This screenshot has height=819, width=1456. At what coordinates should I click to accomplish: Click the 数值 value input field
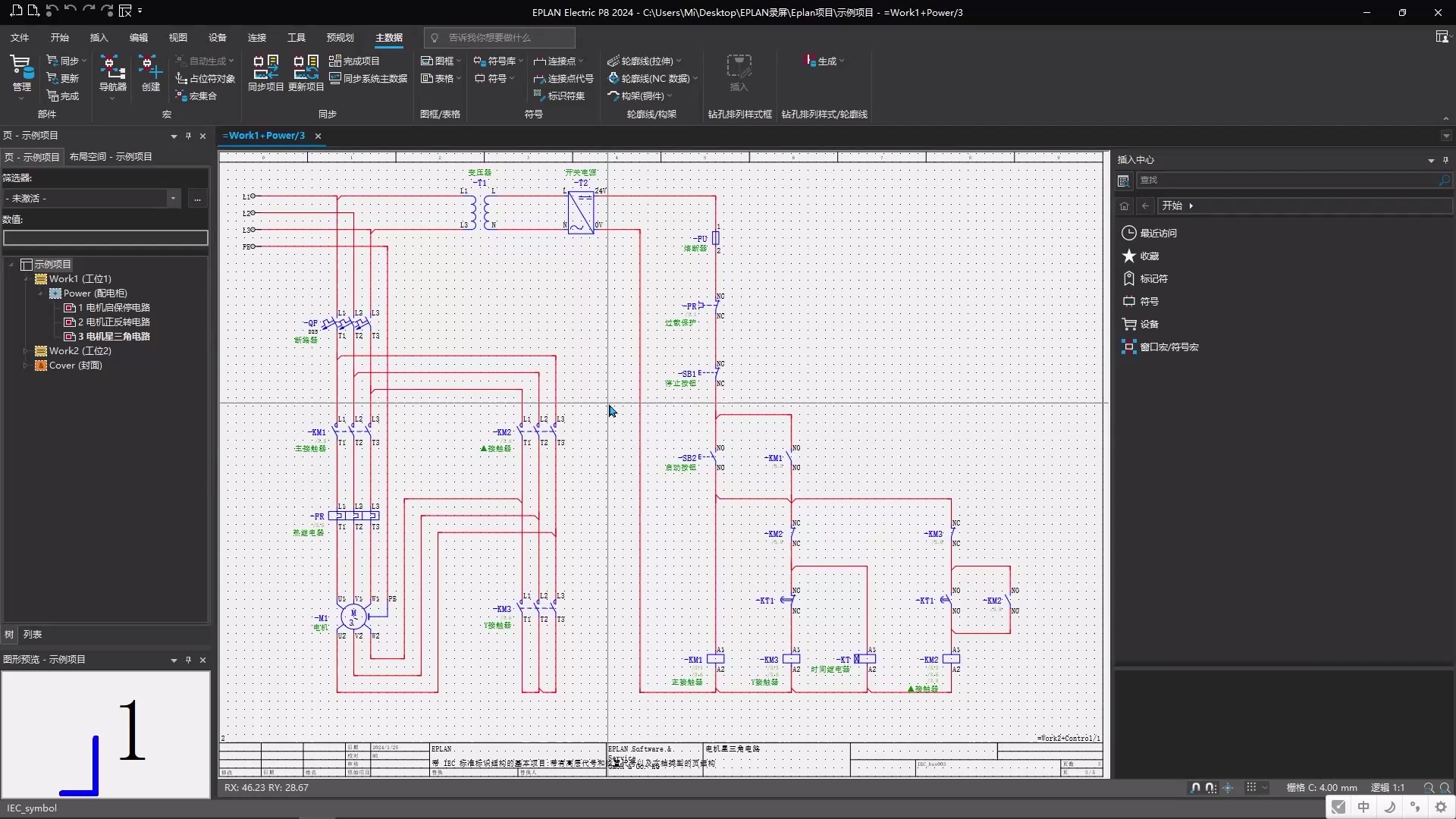click(x=105, y=238)
